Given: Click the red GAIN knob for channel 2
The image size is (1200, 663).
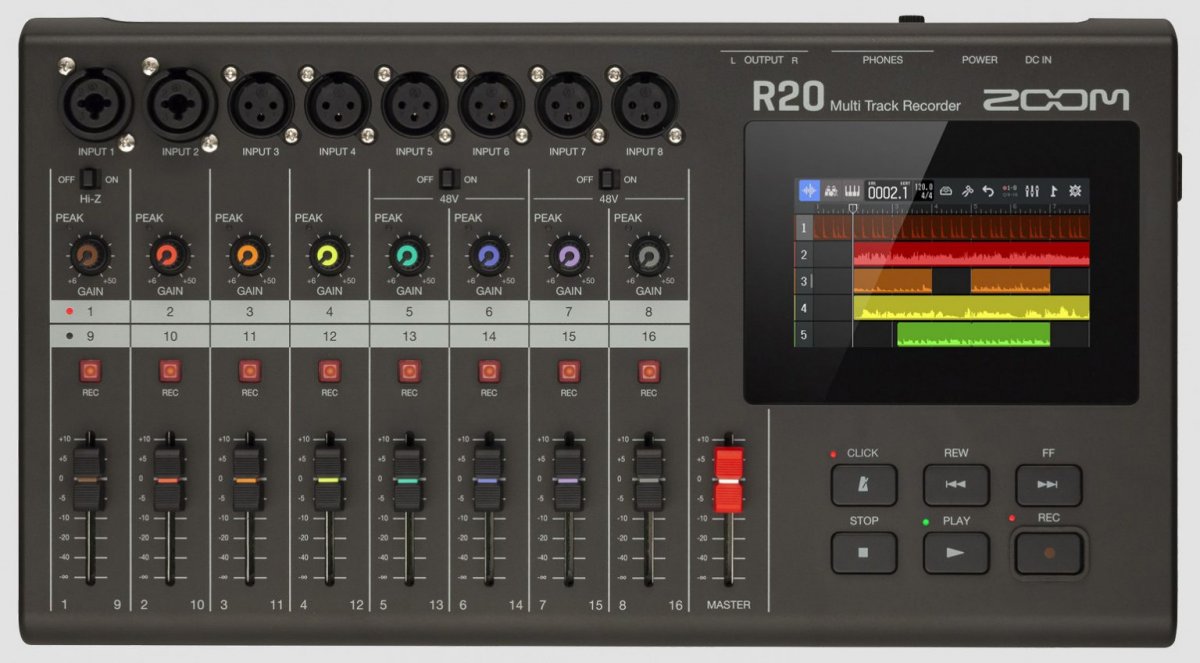Looking at the screenshot, I should 170,258.
